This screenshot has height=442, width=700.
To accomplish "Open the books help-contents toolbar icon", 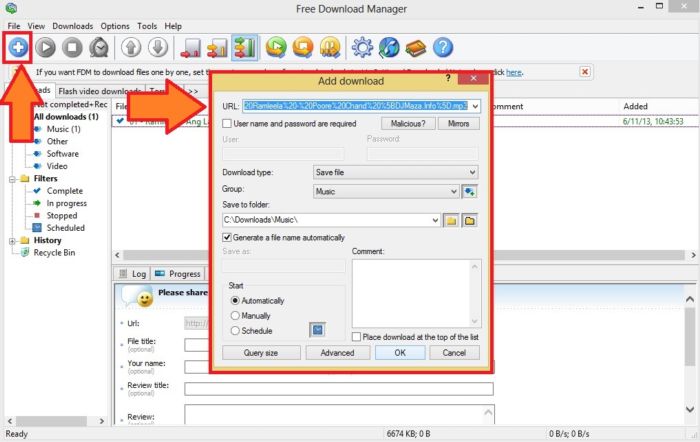I will point(416,48).
